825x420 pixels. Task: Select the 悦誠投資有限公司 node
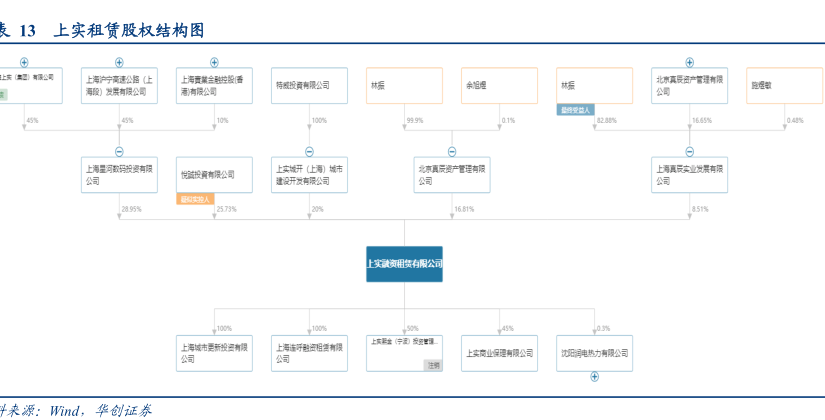tap(214, 175)
